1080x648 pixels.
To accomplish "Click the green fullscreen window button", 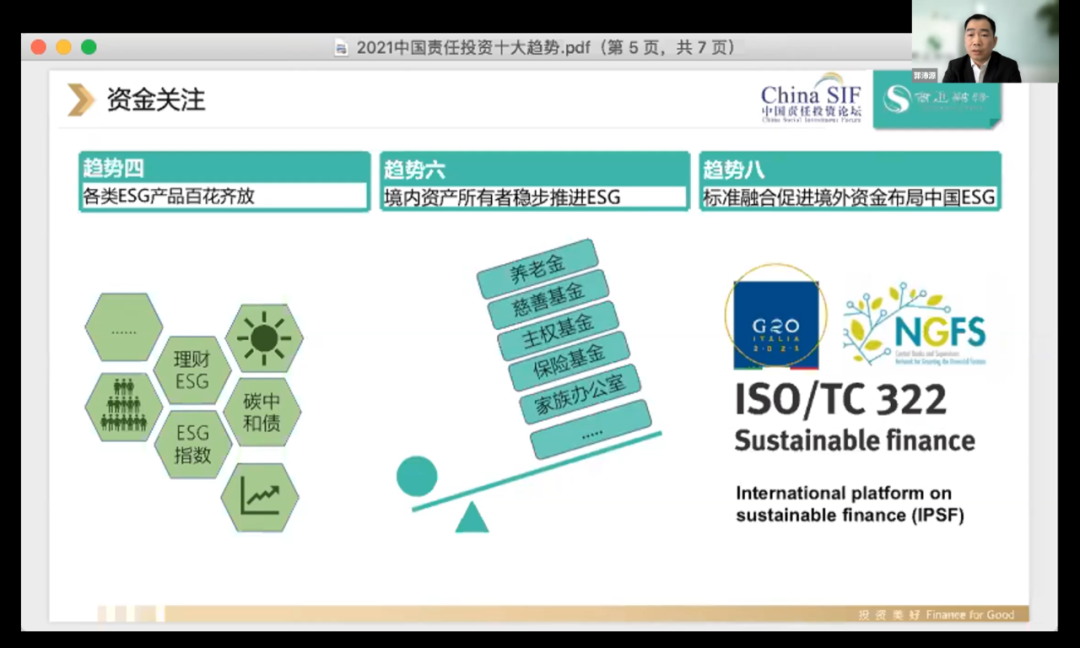I will (x=89, y=47).
